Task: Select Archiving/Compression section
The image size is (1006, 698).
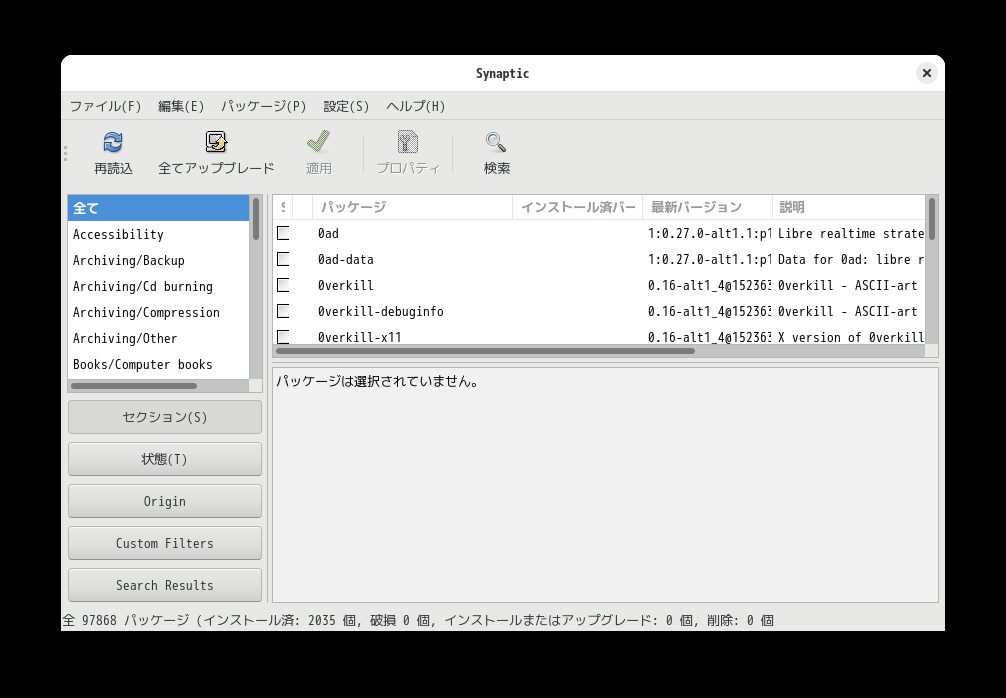Action: click(x=158, y=312)
